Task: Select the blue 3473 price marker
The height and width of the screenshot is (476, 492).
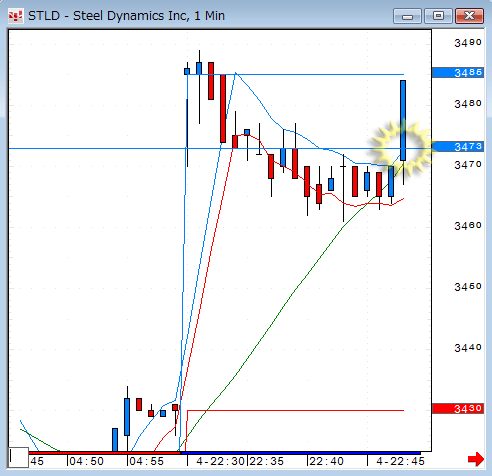Action: (458, 146)
